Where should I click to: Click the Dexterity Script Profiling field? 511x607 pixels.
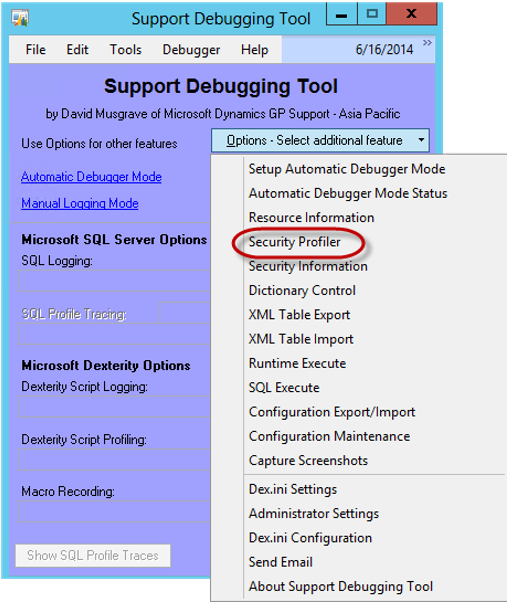114,460
